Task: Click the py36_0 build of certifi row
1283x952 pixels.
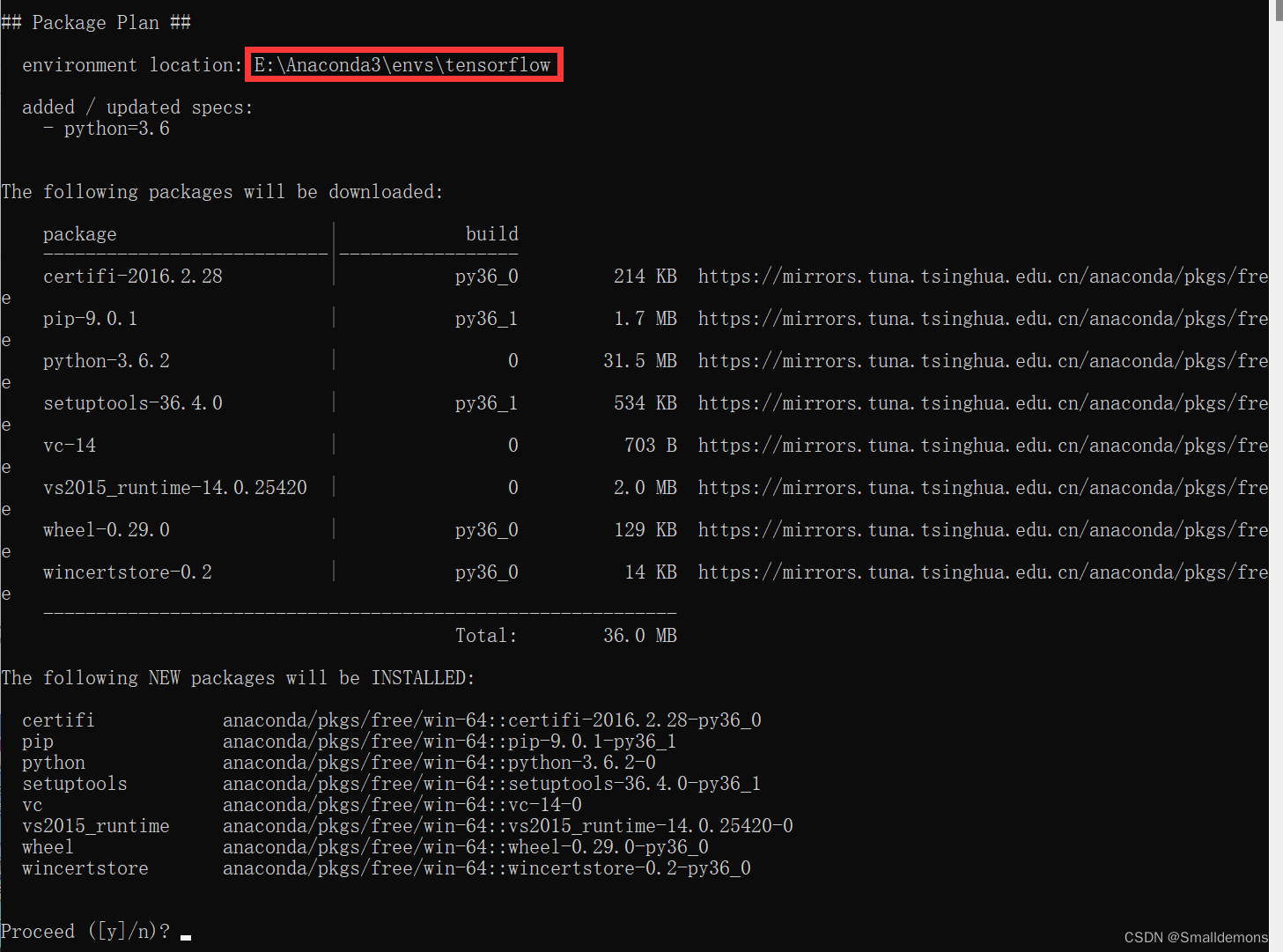Action: click(x=487, y=277)
